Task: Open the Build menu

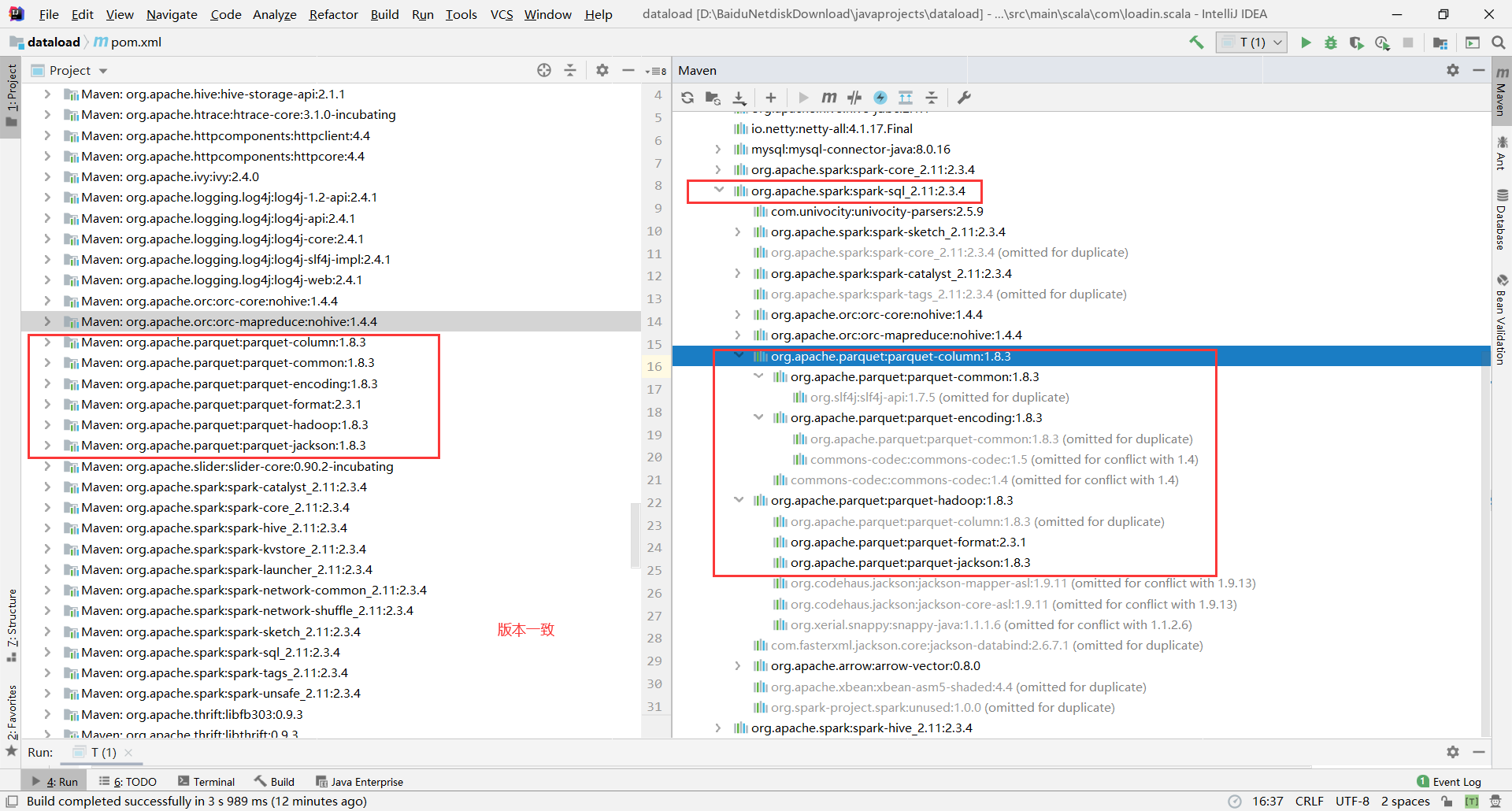Action: 384,14
